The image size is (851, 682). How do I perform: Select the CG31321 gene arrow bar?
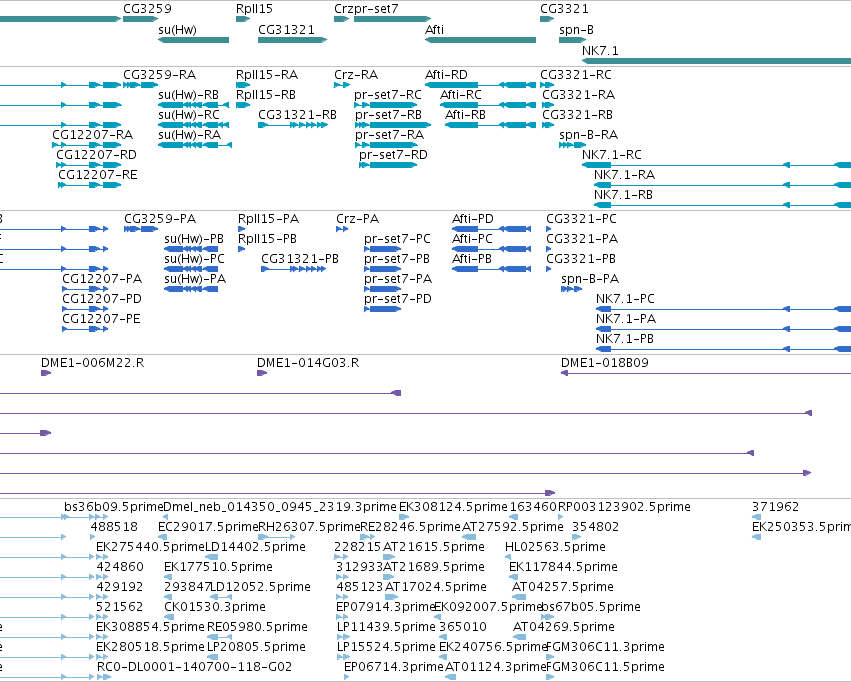click(292, 40)
